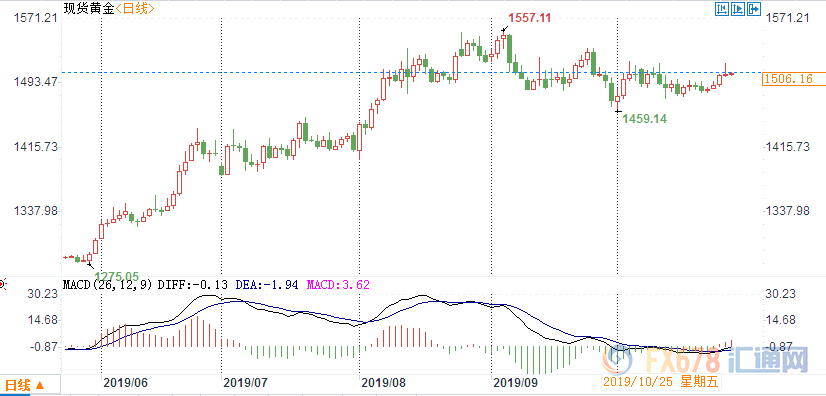Screen dimensions: 826x396
Task: Click the export arrow icon
Action: pos(754,8)
